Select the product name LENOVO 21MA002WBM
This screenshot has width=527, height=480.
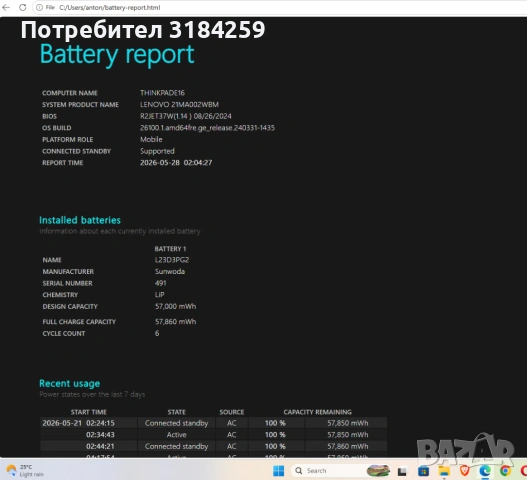[x=179, y=105]
